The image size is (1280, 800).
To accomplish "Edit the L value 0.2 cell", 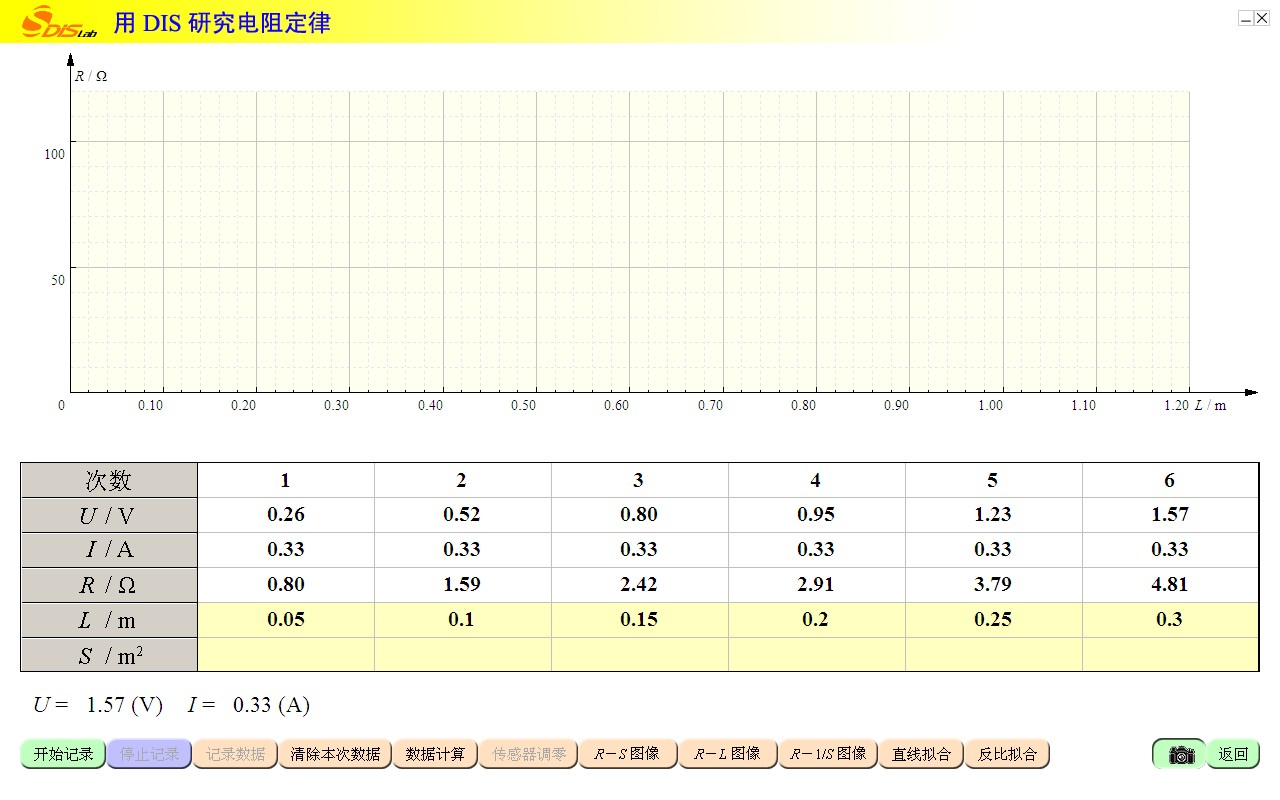I will click(816, 620).
